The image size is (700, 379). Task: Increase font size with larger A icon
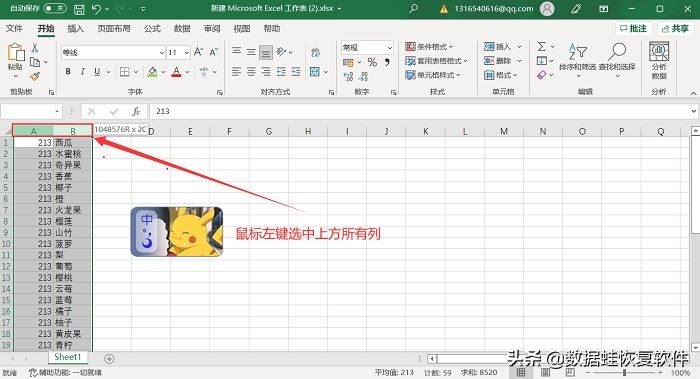[199, 52]
